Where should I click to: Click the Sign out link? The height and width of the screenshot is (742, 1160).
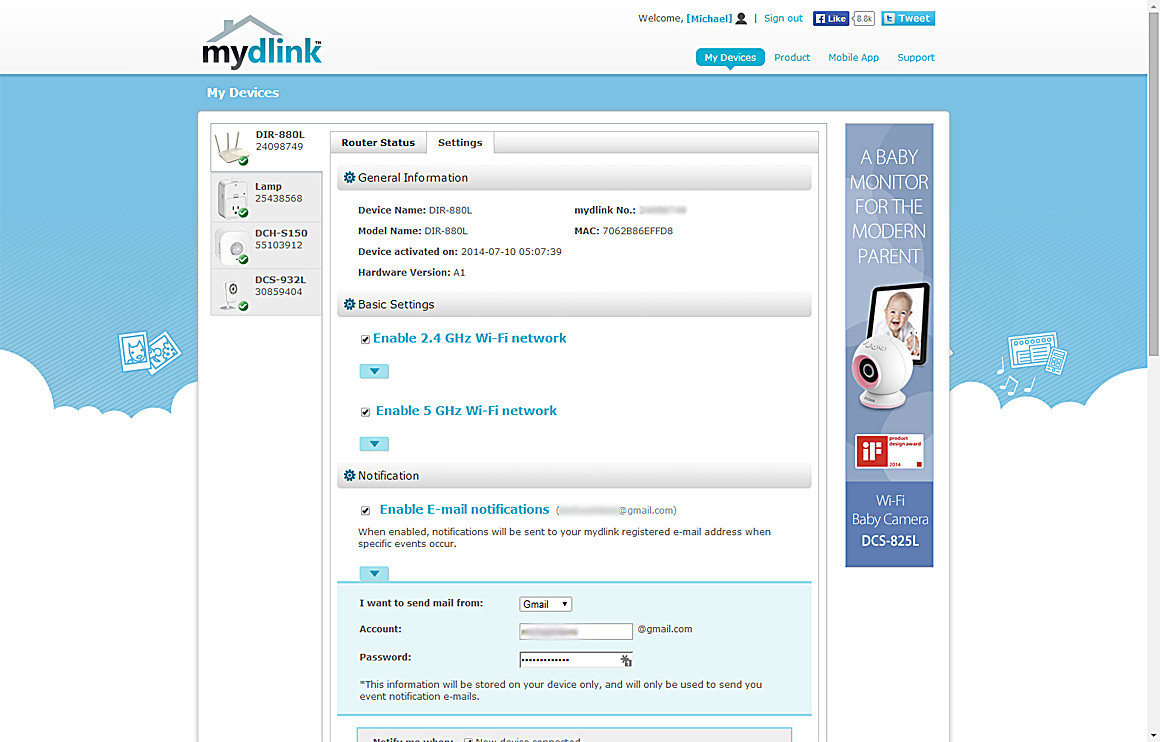point(783,18)
